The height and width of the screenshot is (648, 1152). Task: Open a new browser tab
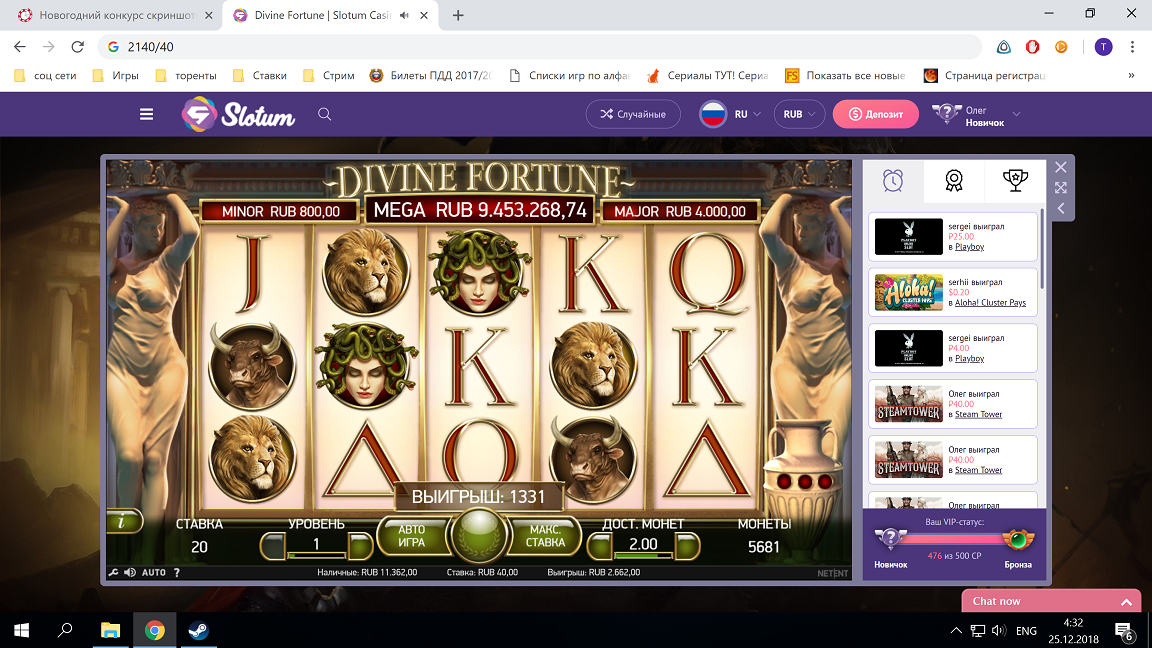point(458,15)
